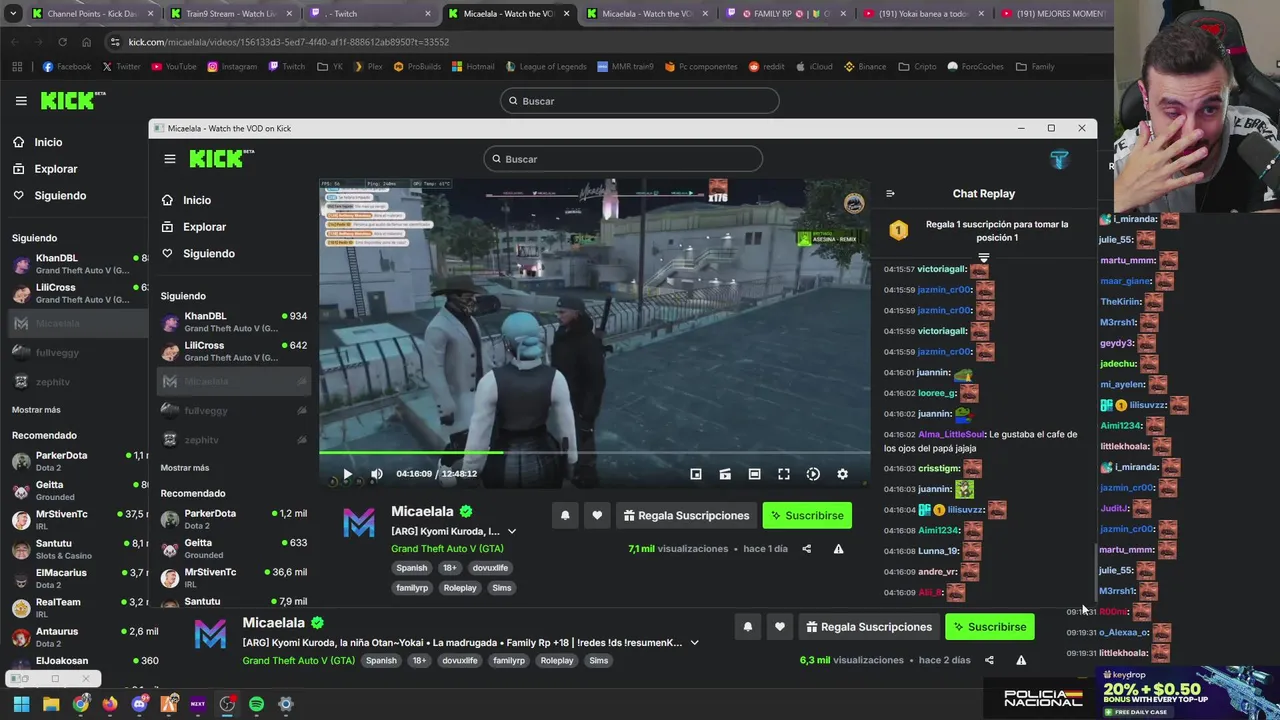Switch to Train9 Stream browser tab
1280x720 pixels.
pos(231,14)
